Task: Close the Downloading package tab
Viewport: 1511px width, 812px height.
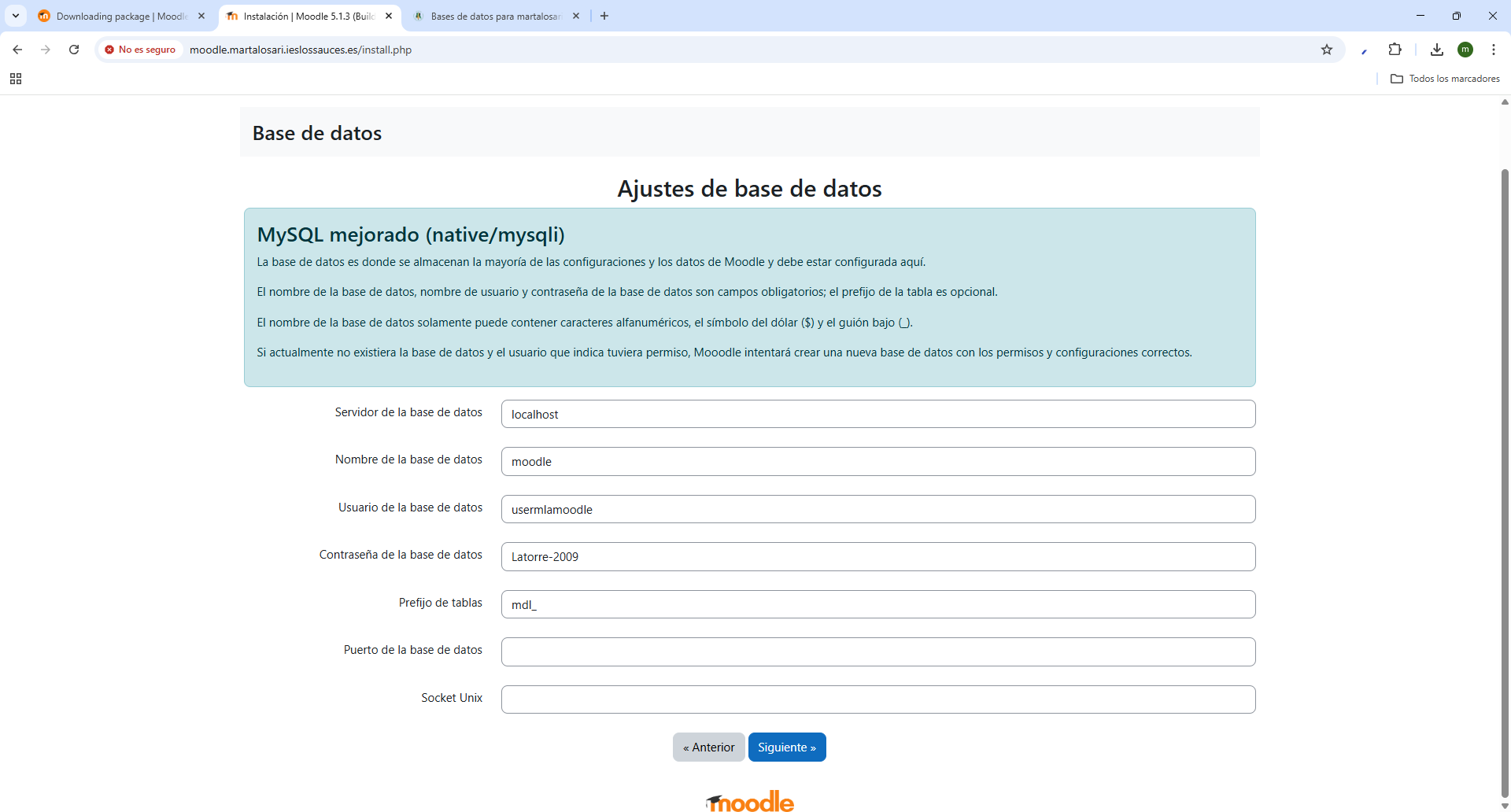Action: (x=201, y=16)
